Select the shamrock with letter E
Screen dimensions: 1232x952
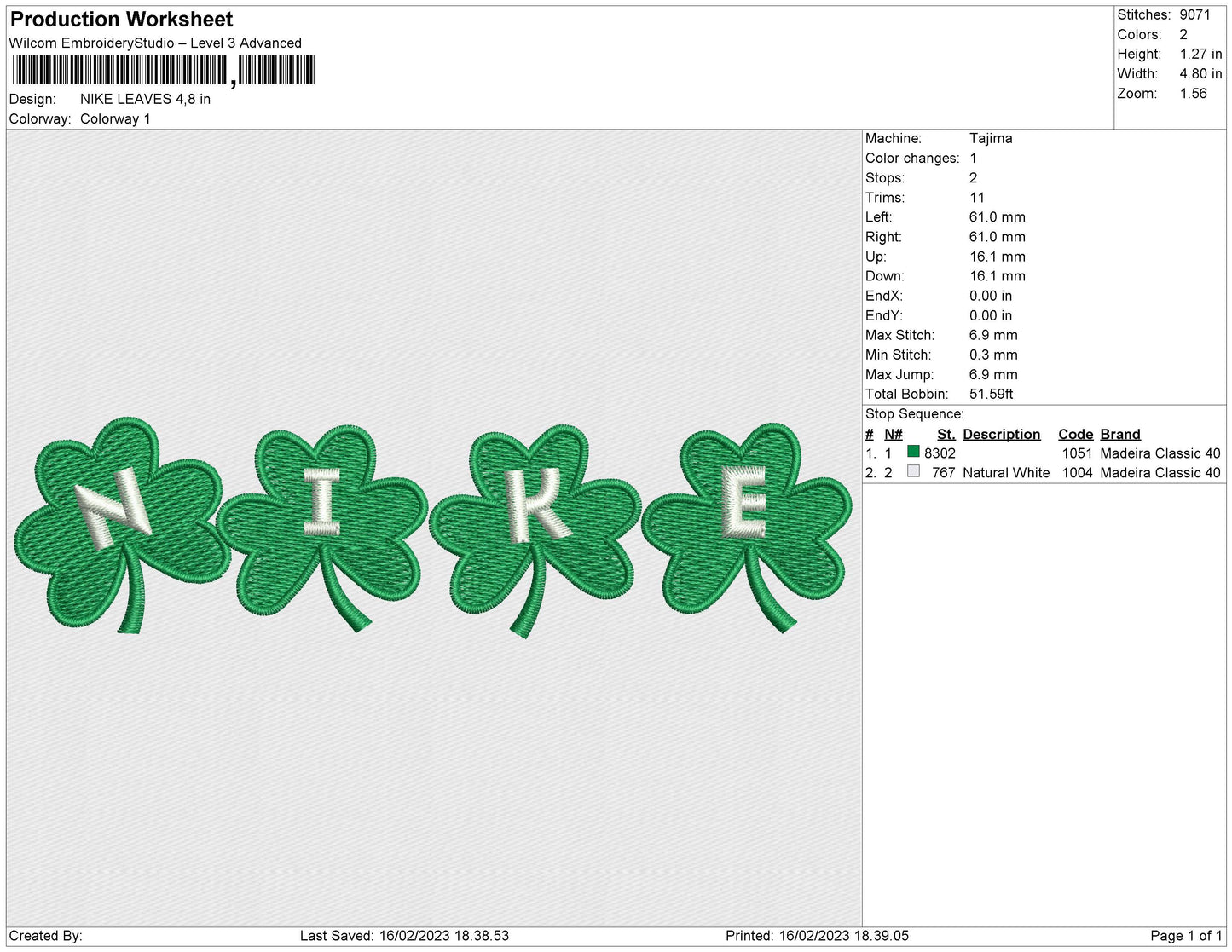(x=747, y=527)
